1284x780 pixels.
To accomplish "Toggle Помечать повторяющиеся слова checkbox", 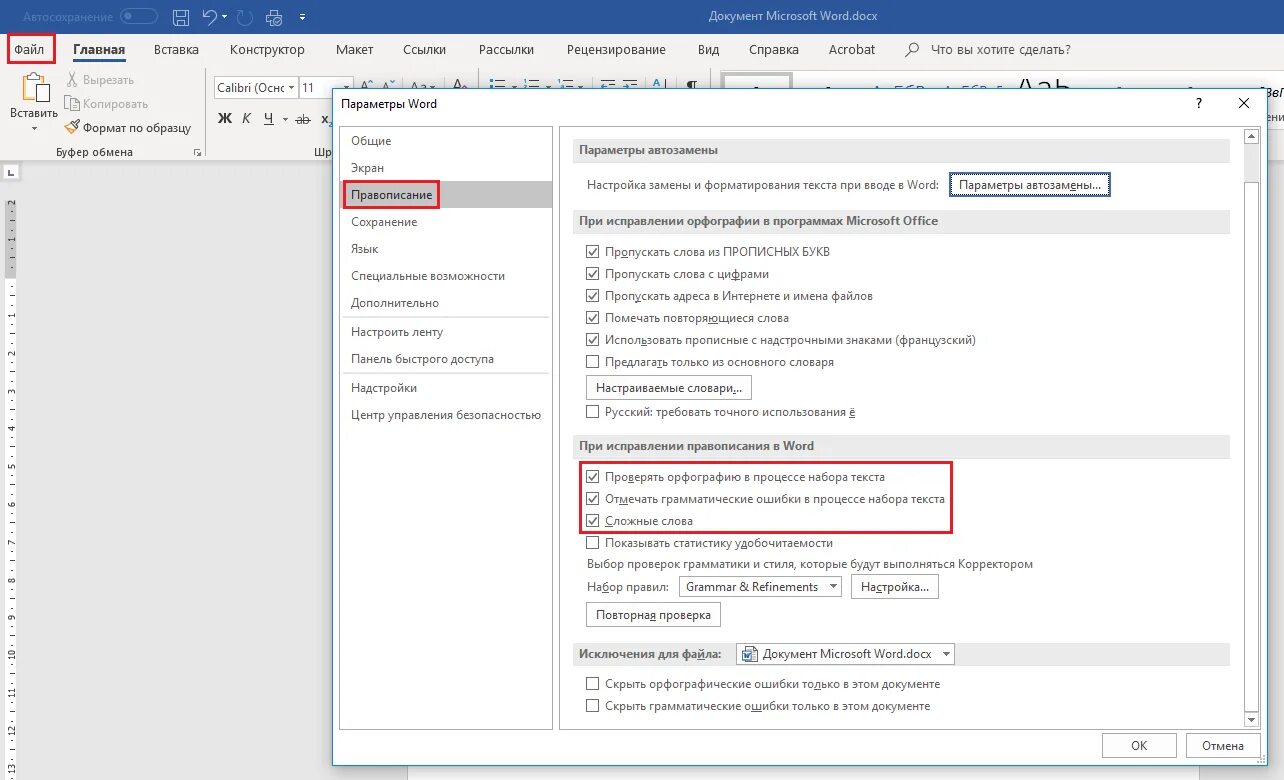I will [x=593, y=318].
